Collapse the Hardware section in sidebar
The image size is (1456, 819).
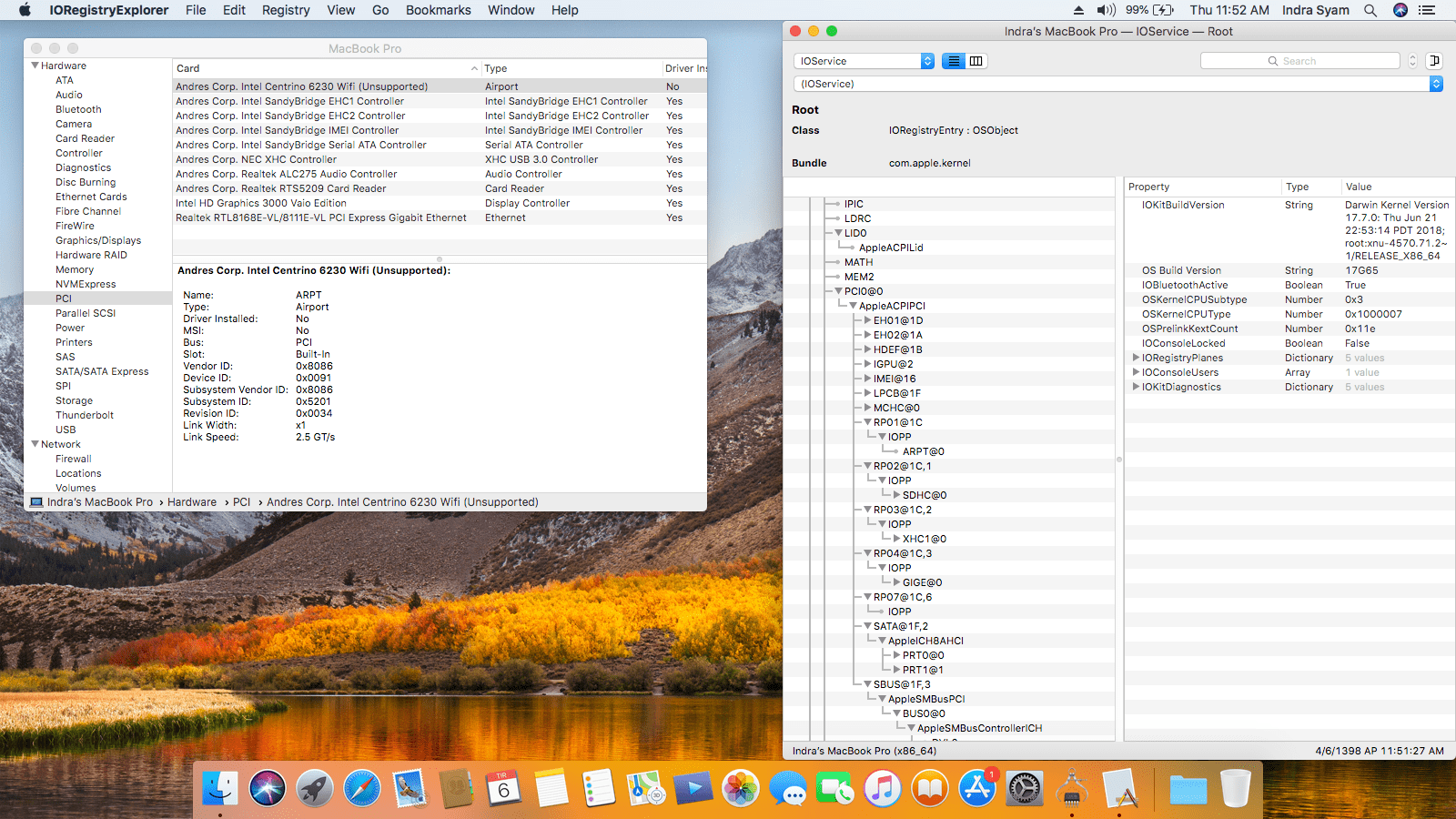click(35, 66)
